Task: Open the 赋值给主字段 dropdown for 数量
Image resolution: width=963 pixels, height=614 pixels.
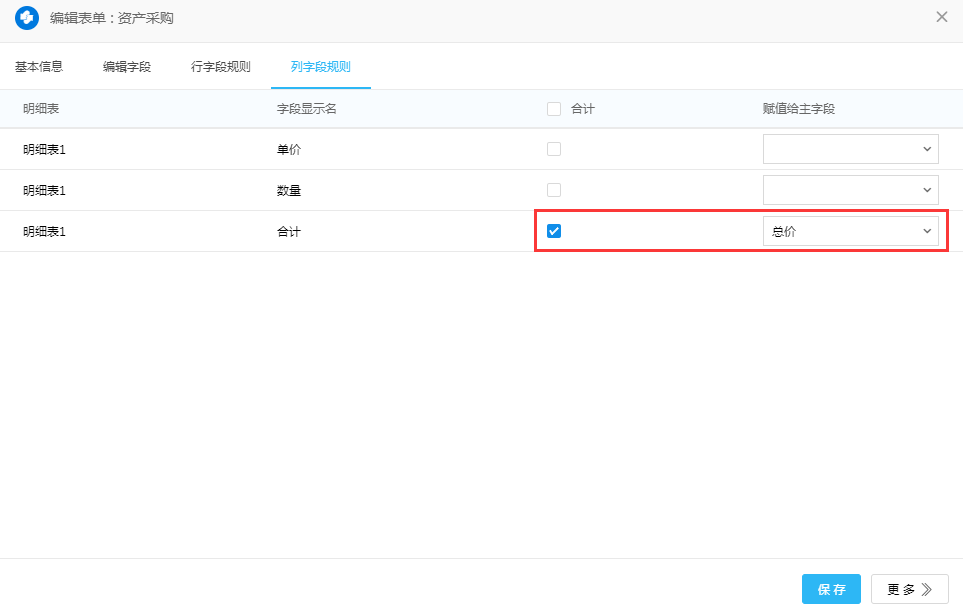Action: coord(850,190)
